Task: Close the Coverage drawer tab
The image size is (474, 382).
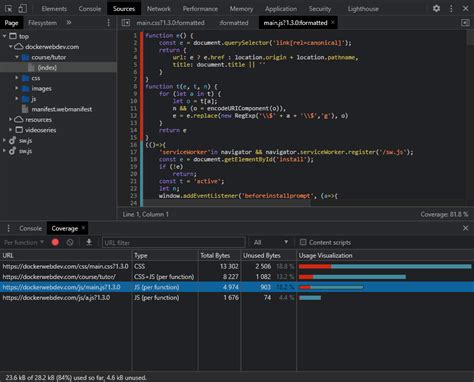Action: point(83,228)
